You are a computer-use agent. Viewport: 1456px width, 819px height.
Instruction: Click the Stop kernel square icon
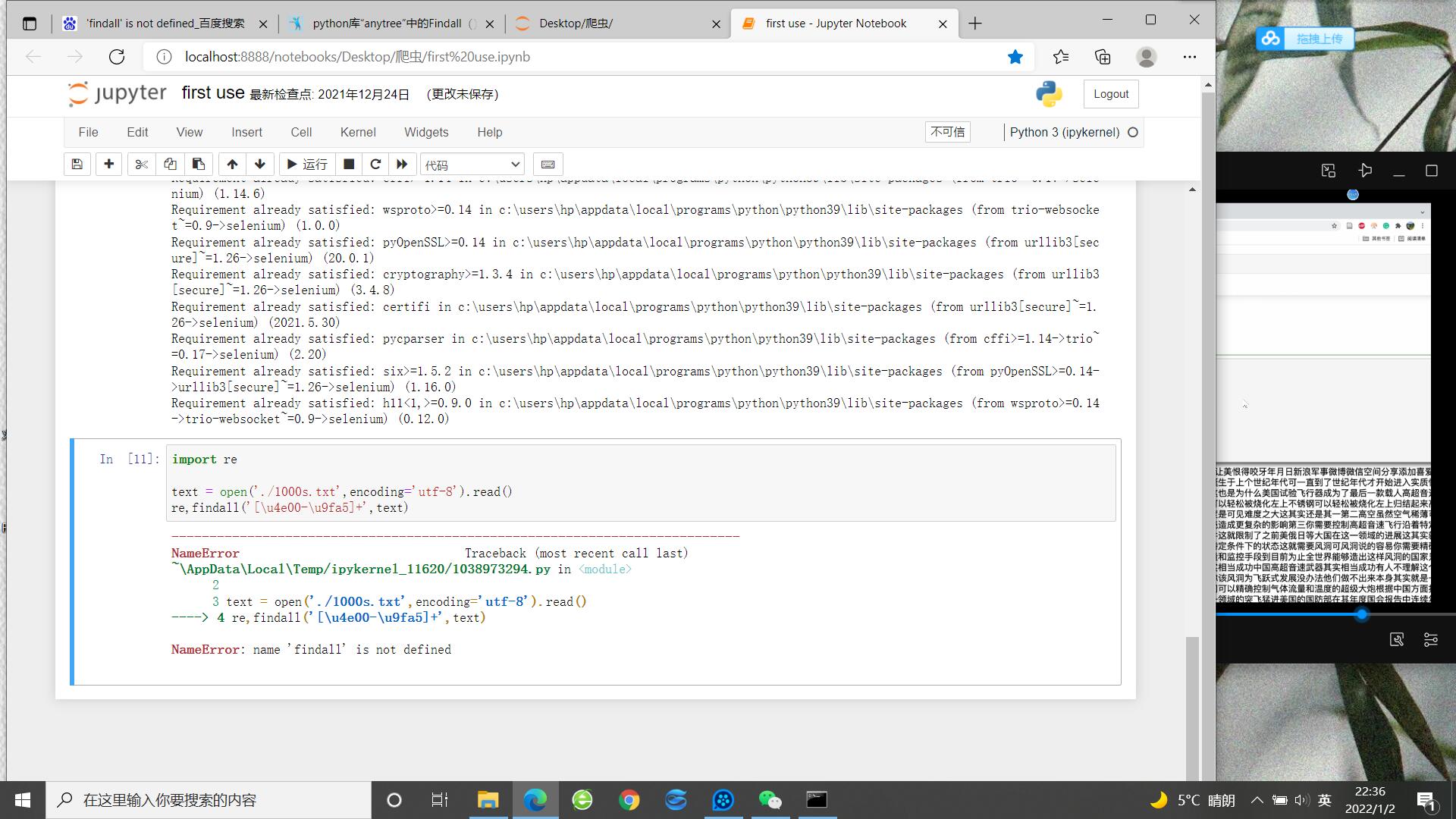tap(348, 164)
